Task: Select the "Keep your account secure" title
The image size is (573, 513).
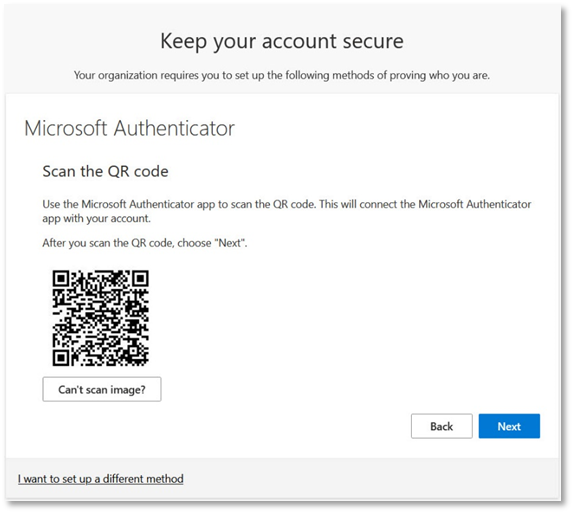Action: (282, 41)
